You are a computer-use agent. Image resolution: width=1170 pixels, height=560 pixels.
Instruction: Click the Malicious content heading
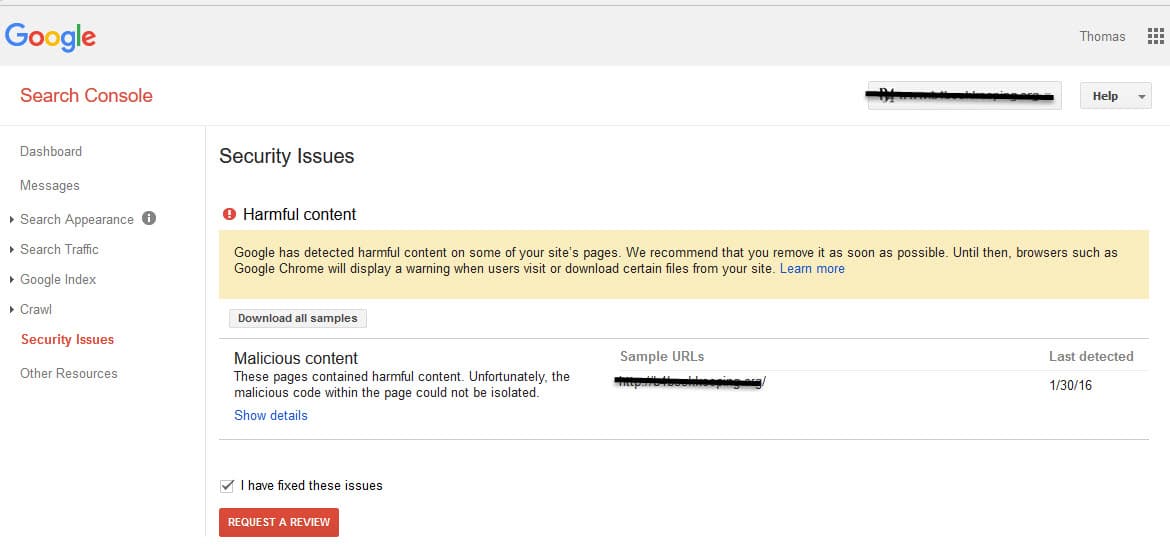pos(296,358)
